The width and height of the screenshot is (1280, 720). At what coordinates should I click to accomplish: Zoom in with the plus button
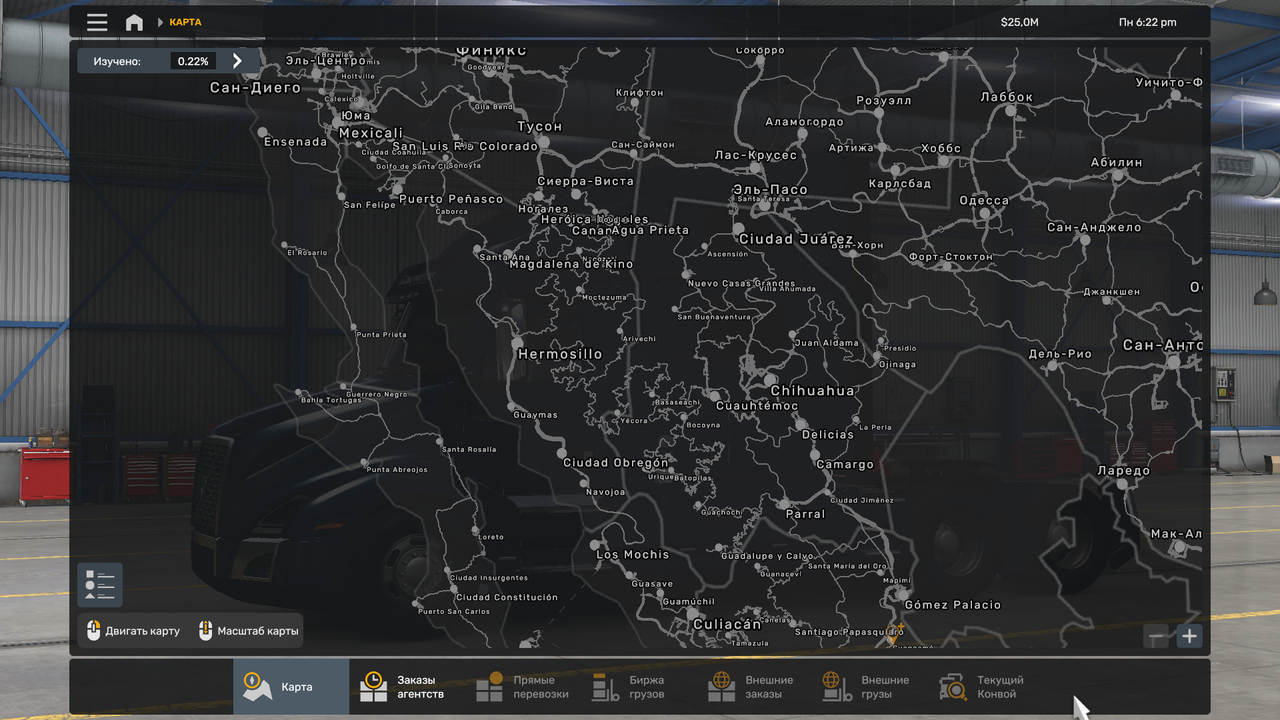(1189, 636)
